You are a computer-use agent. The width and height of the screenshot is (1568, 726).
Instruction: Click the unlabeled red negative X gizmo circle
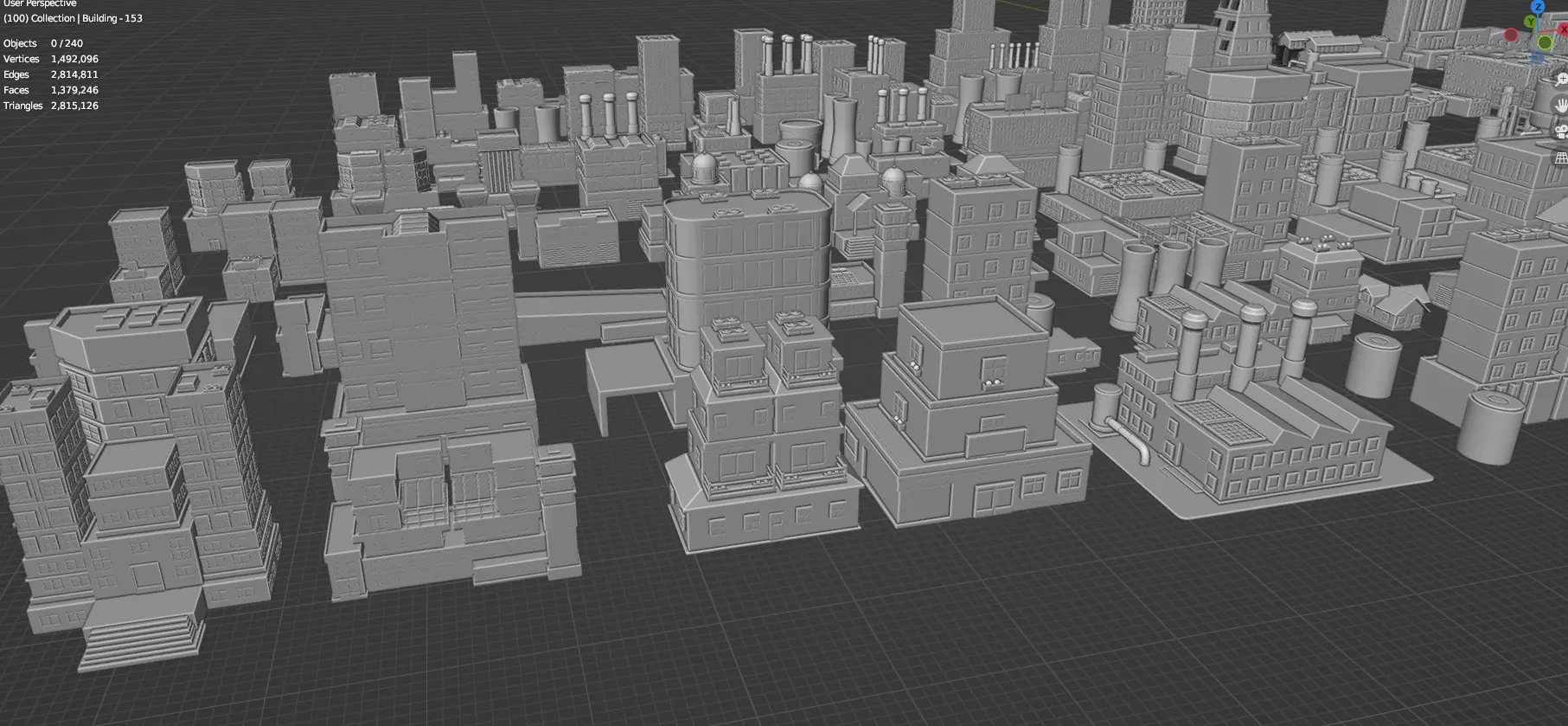(x=1511, y=35)
